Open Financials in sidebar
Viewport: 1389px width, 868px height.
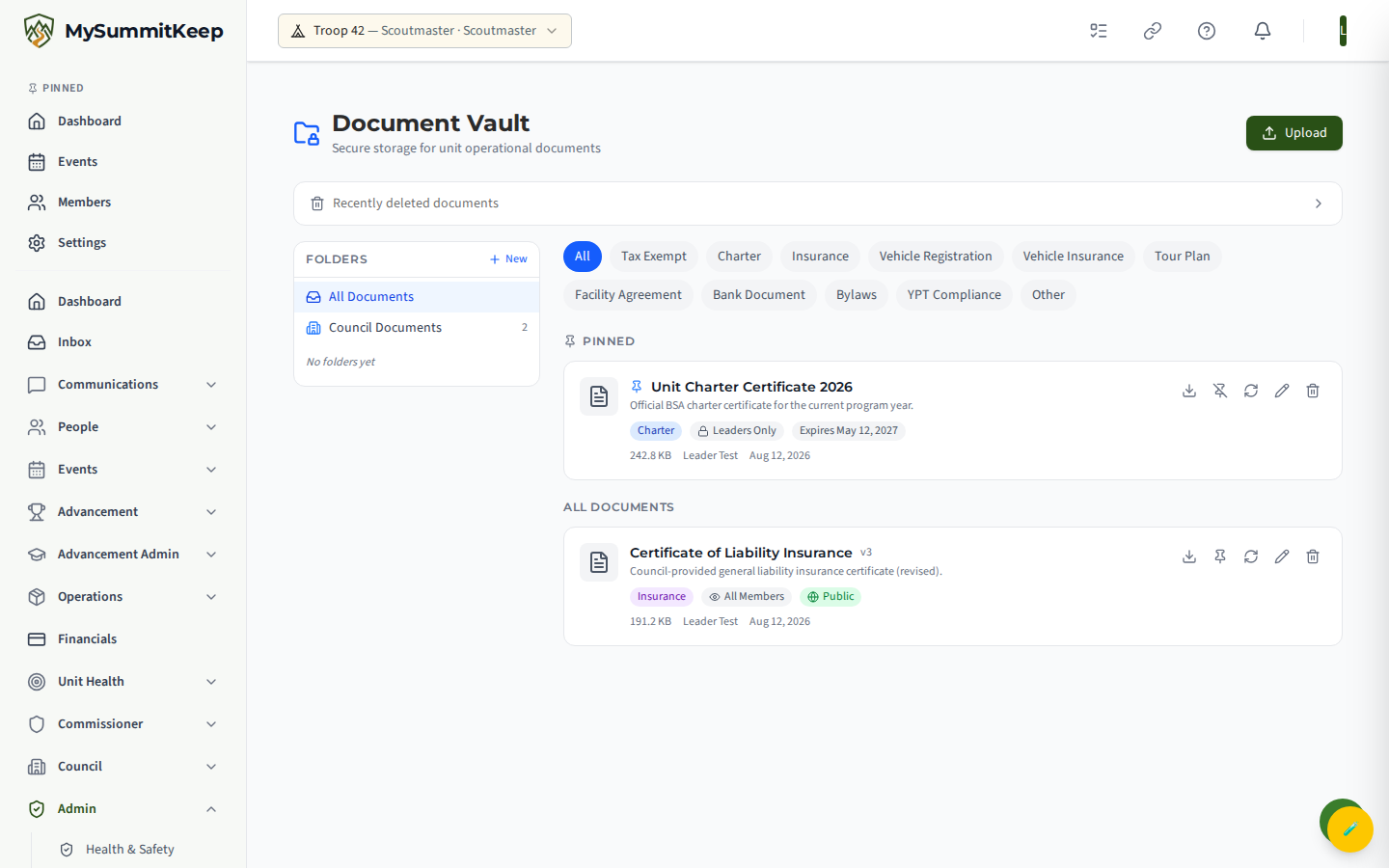(x=123, y=638)
